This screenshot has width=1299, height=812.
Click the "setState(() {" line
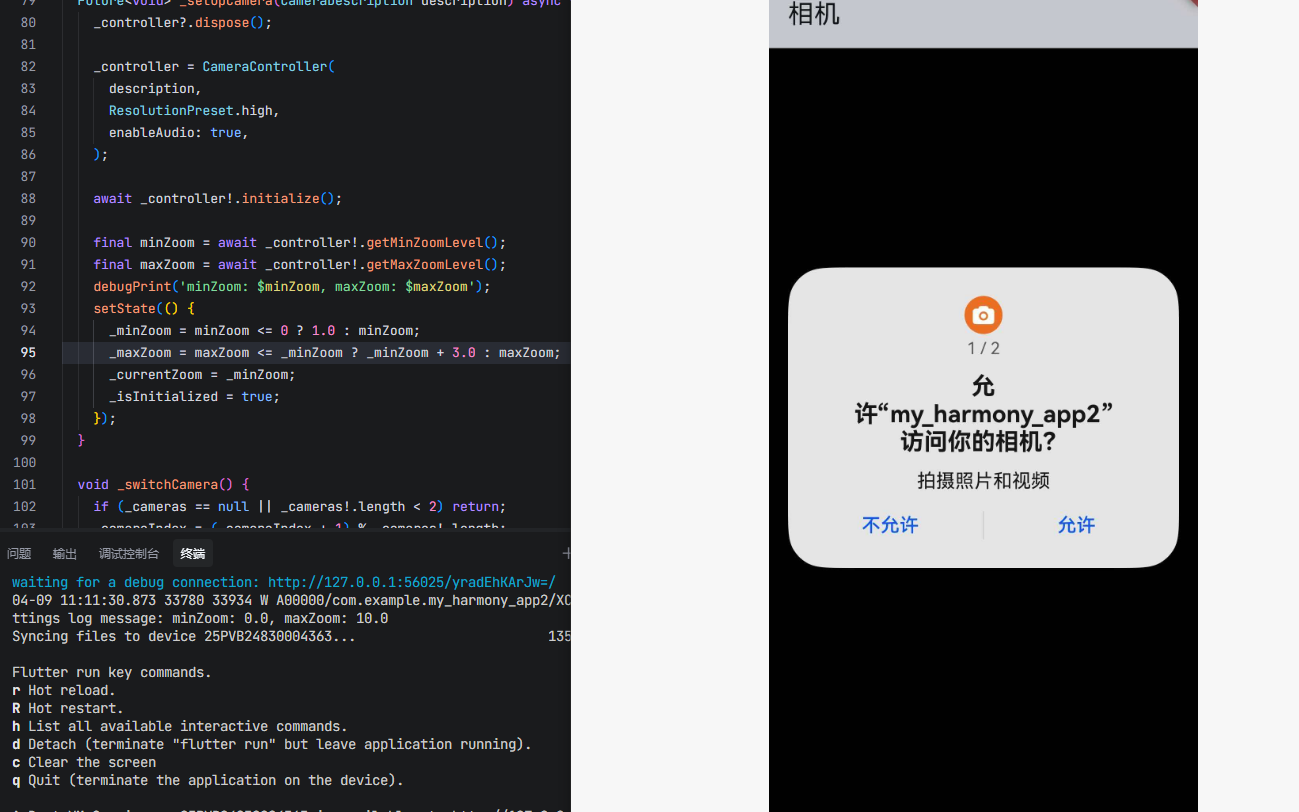pos(144,308)
